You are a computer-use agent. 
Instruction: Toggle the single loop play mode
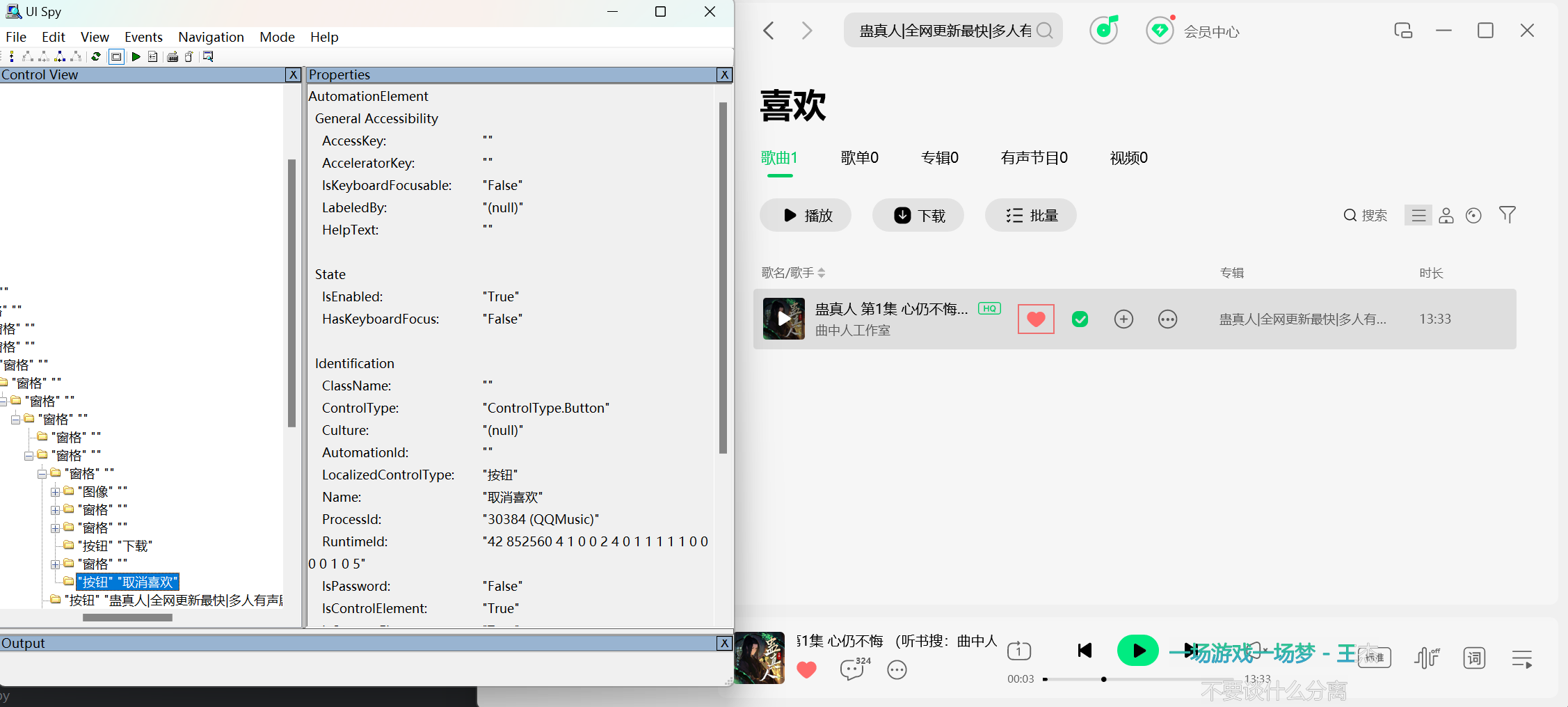1019,651
